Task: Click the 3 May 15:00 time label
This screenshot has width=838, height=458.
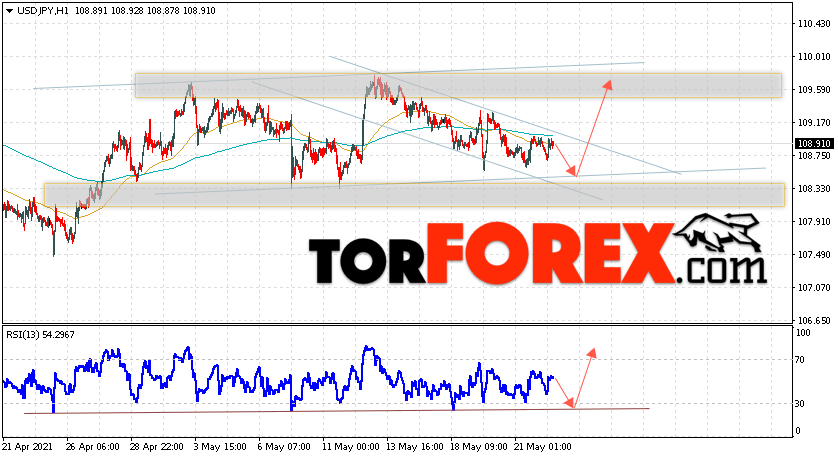Action: tap(220, 447)
